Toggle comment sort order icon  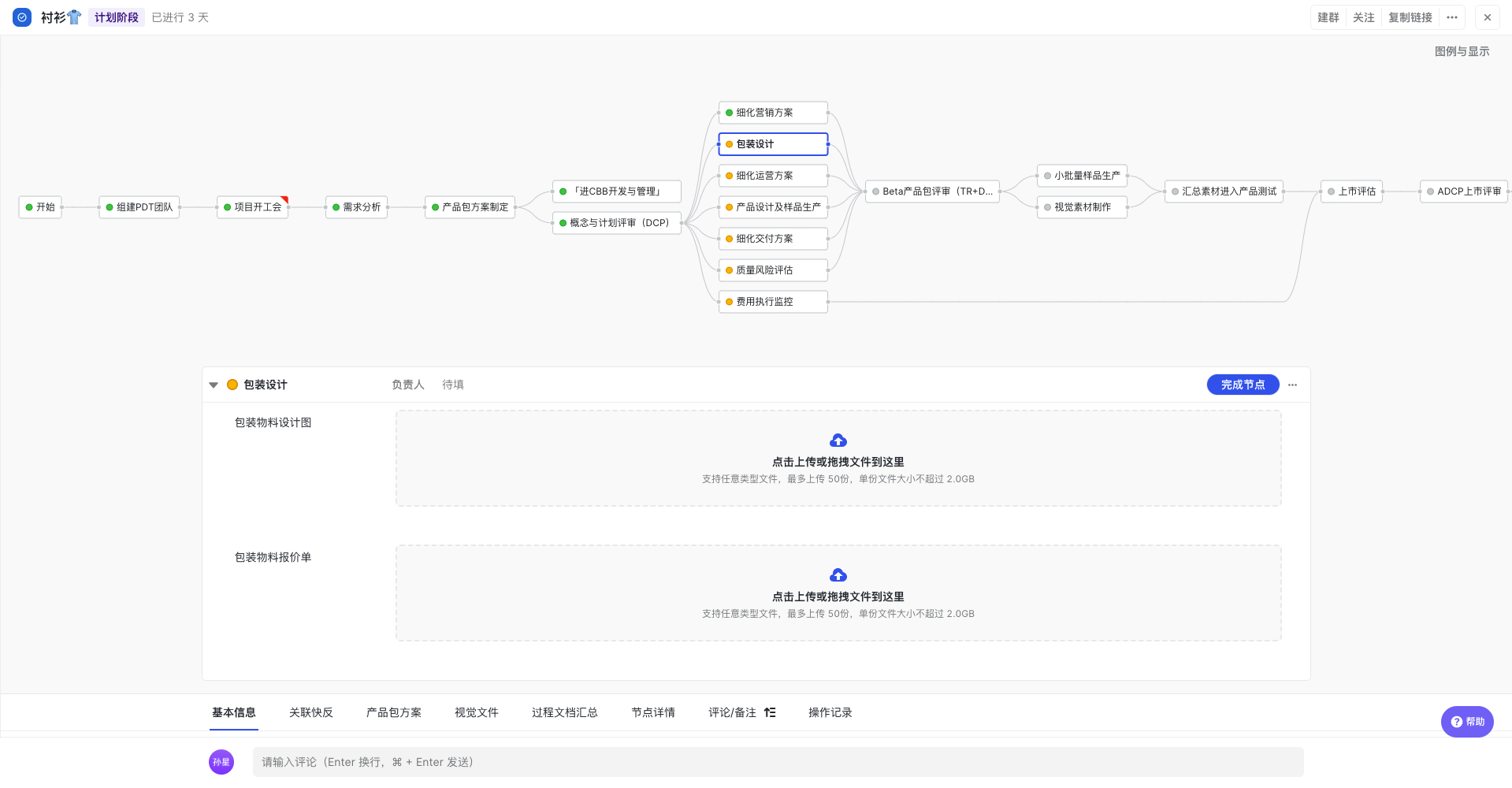[770, 712]
